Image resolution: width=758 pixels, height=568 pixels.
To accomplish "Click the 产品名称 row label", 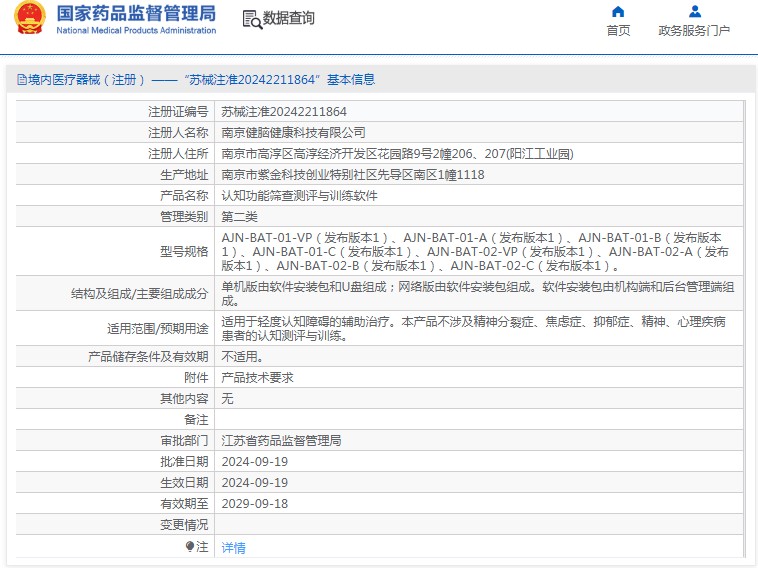I will coord(184,196).
